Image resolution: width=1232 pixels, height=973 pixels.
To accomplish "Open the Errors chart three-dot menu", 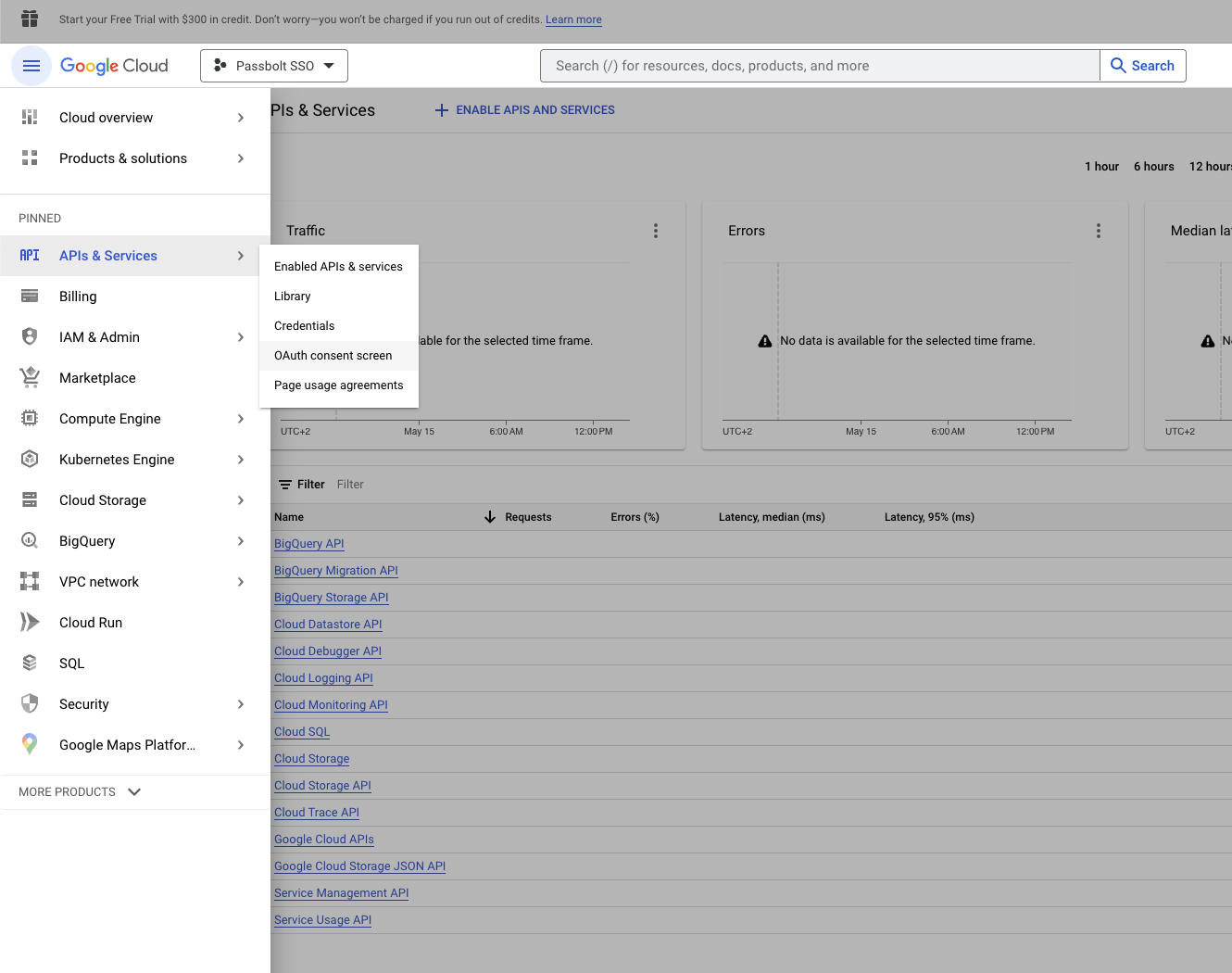I will [1099, 231].
